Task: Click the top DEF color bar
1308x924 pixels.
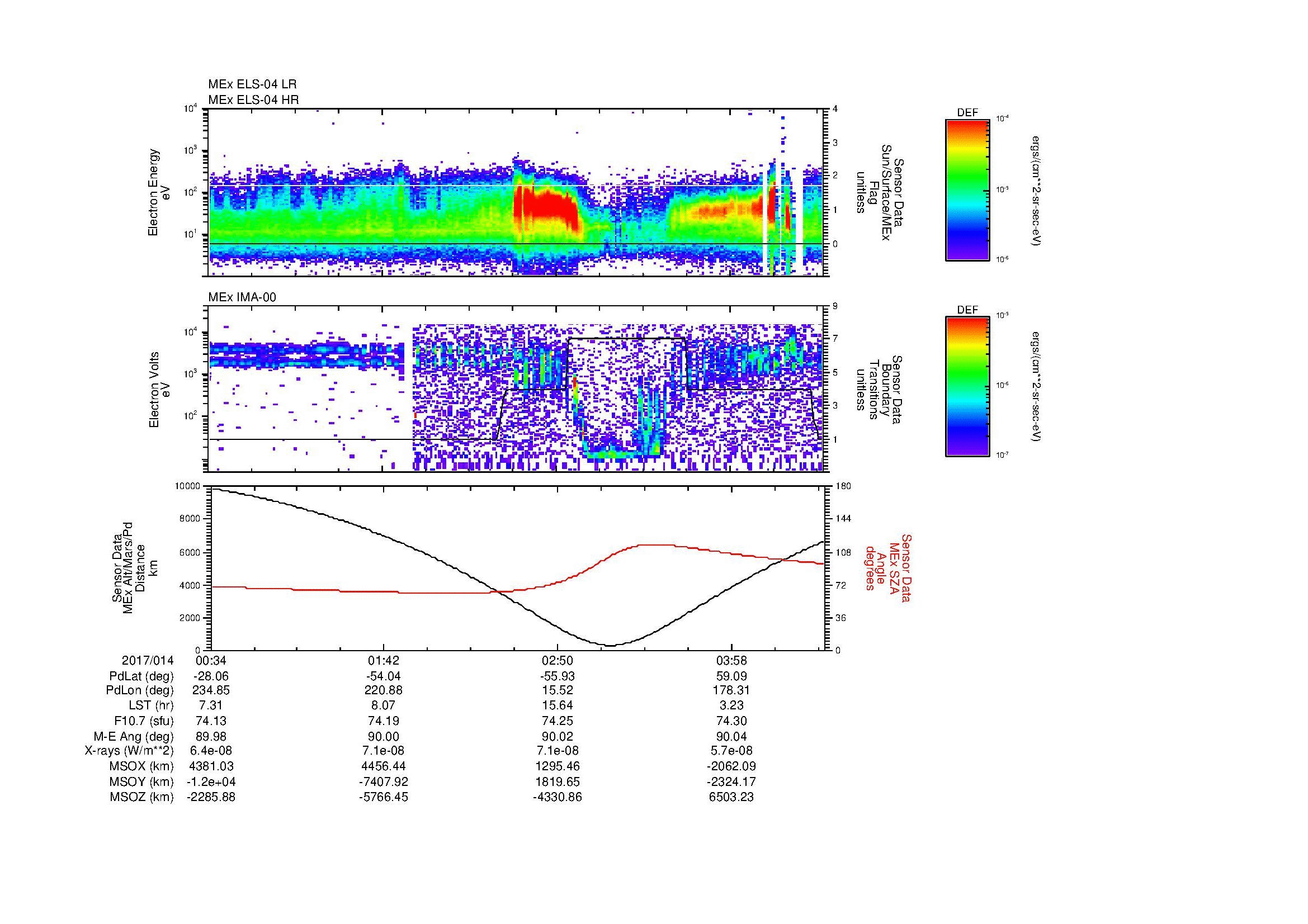Action: point(967,189)
